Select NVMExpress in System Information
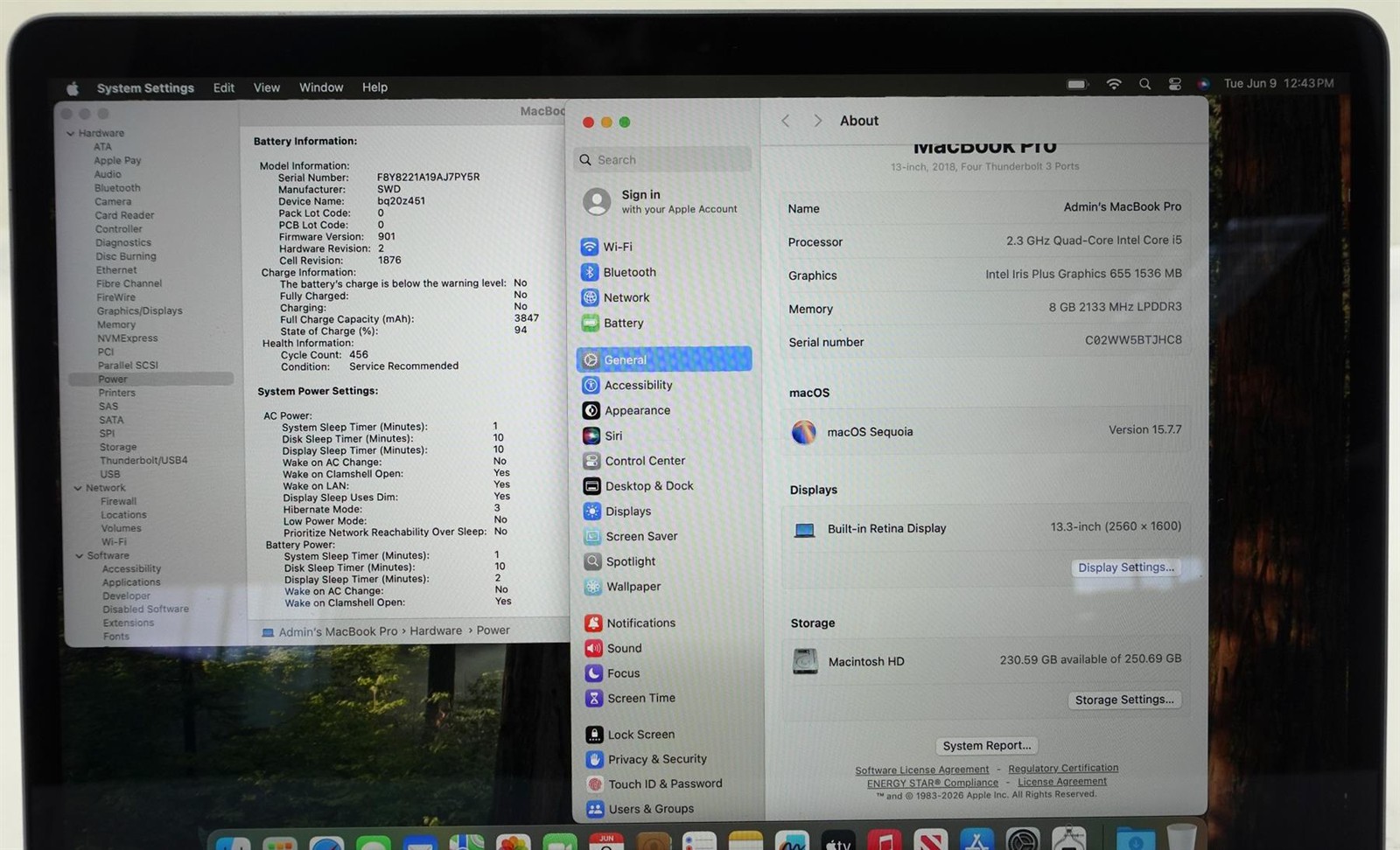This screenshot has width=1400, height=850. 128,338
